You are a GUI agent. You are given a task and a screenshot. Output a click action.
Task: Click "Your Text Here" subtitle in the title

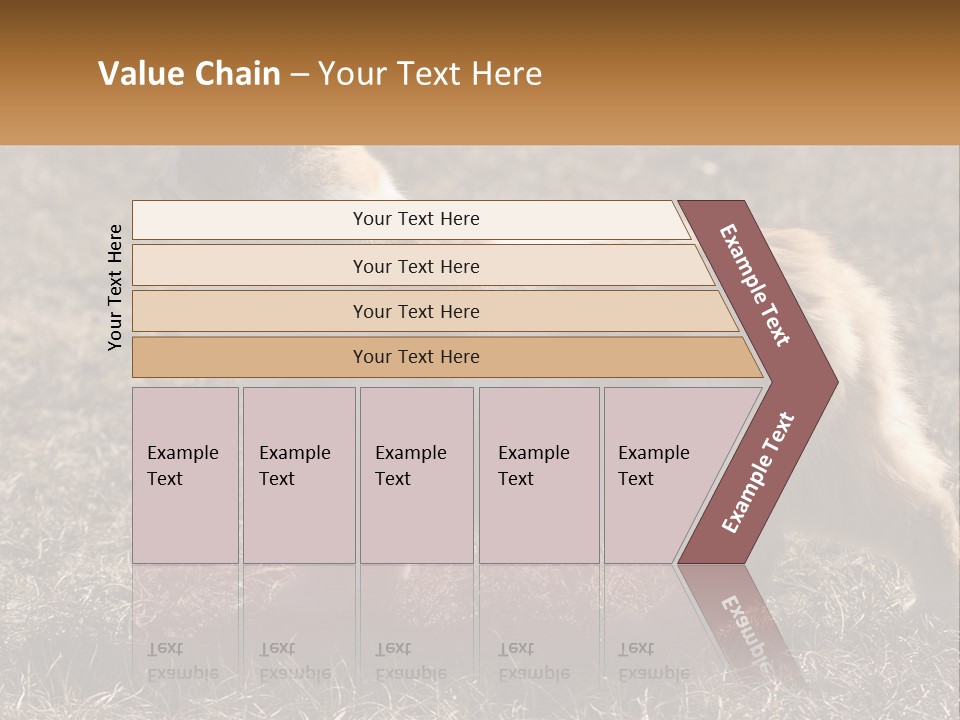[x=430, y=74]
